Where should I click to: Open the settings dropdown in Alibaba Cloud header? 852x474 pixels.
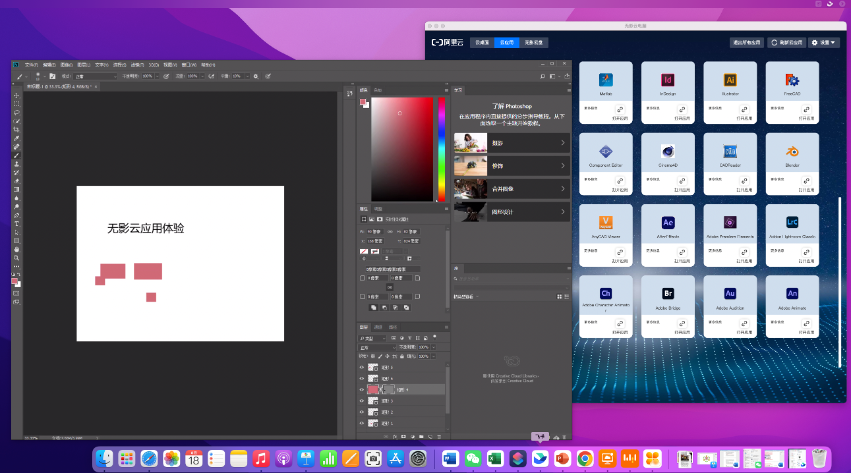pyautogui.click(x=825, y=43)
